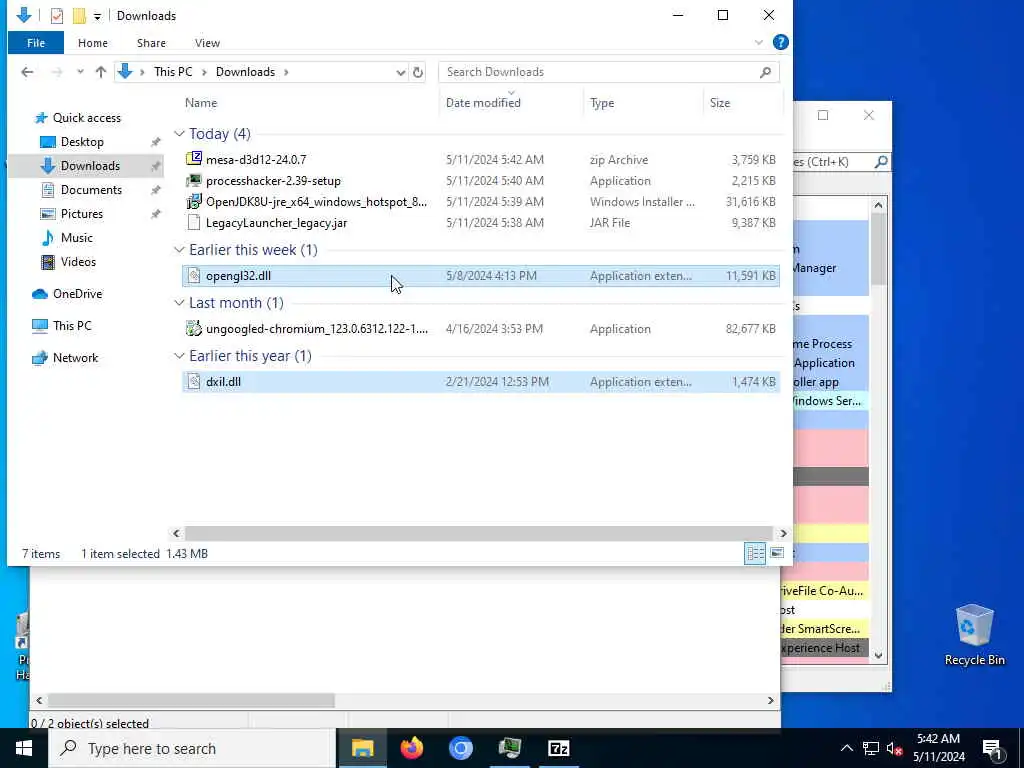Open Chromium browser from taskbar
Screen dimensions: 1024x768
(460, 748)
